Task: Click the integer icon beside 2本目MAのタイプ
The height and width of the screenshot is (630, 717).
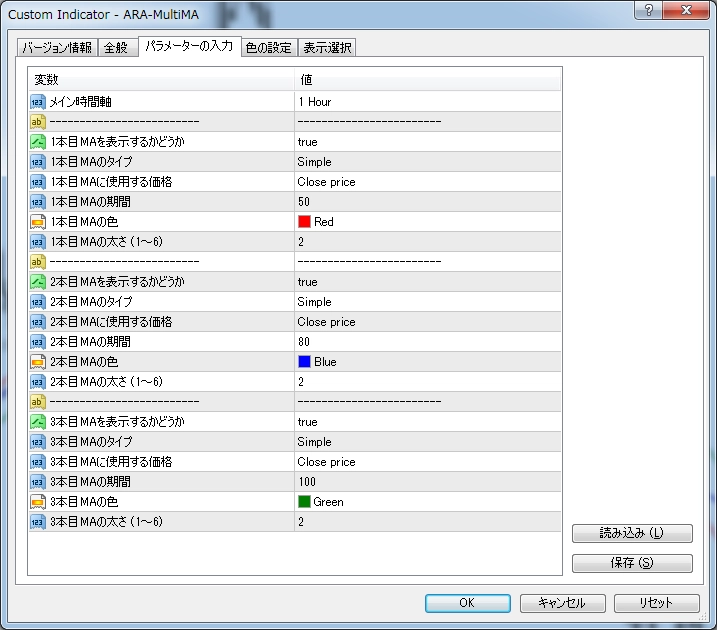Action: click(38, 302)
